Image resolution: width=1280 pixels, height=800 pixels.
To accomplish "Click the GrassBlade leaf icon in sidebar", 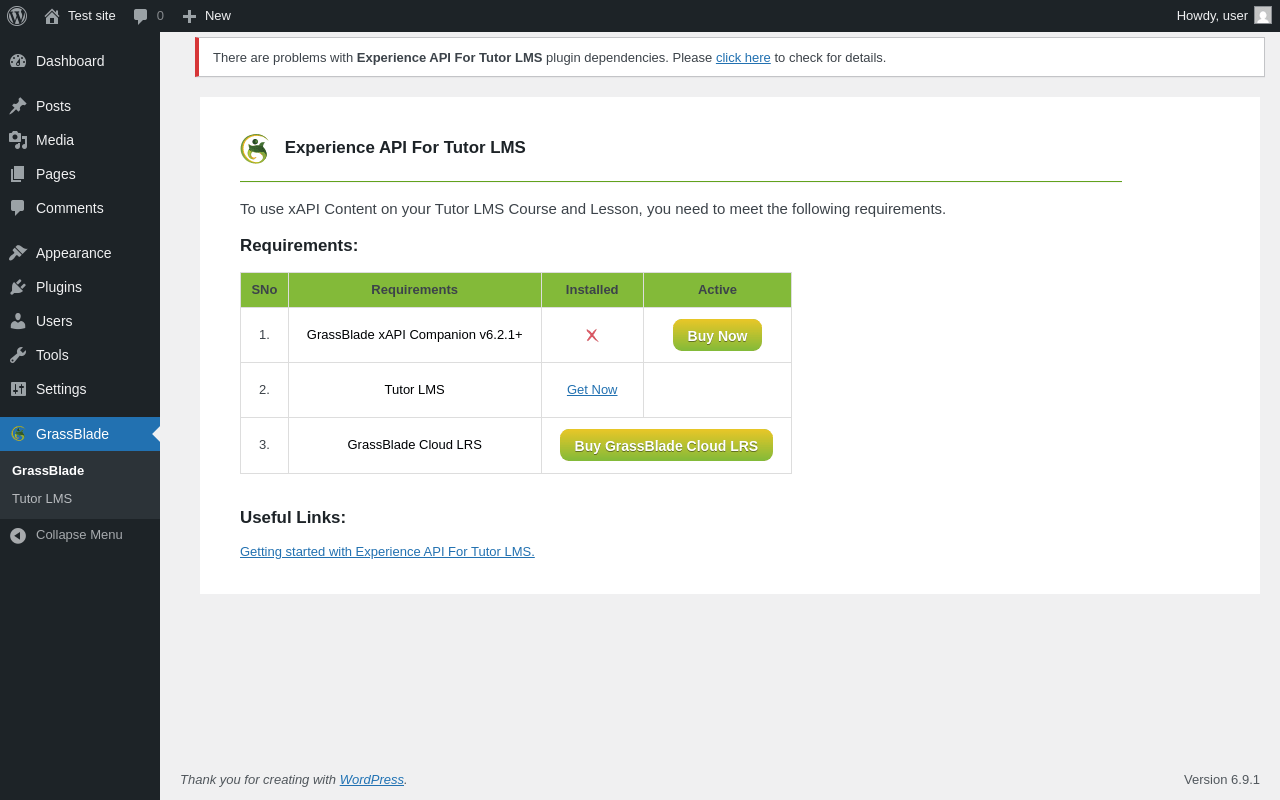I will pos(18,434).
